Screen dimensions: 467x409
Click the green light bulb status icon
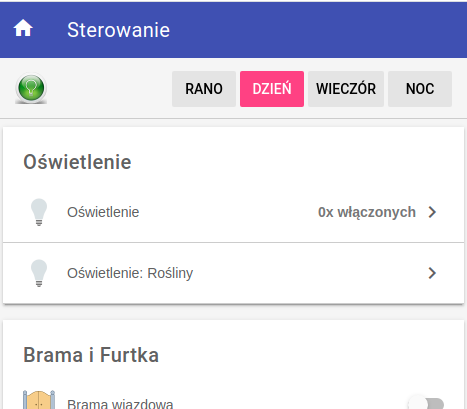(31, 89)
